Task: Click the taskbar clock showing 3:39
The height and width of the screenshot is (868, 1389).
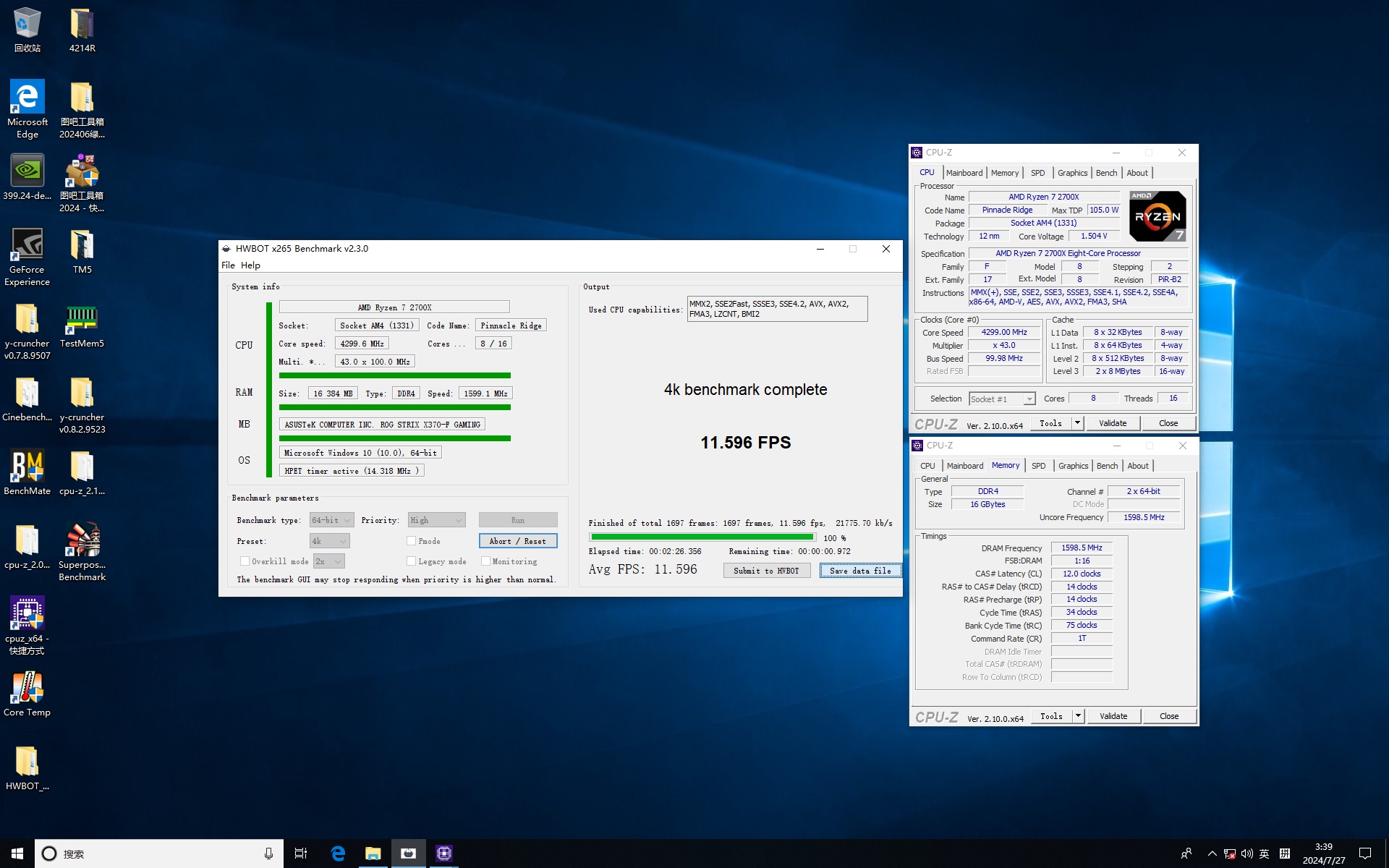Action: tap(1324, 854)
